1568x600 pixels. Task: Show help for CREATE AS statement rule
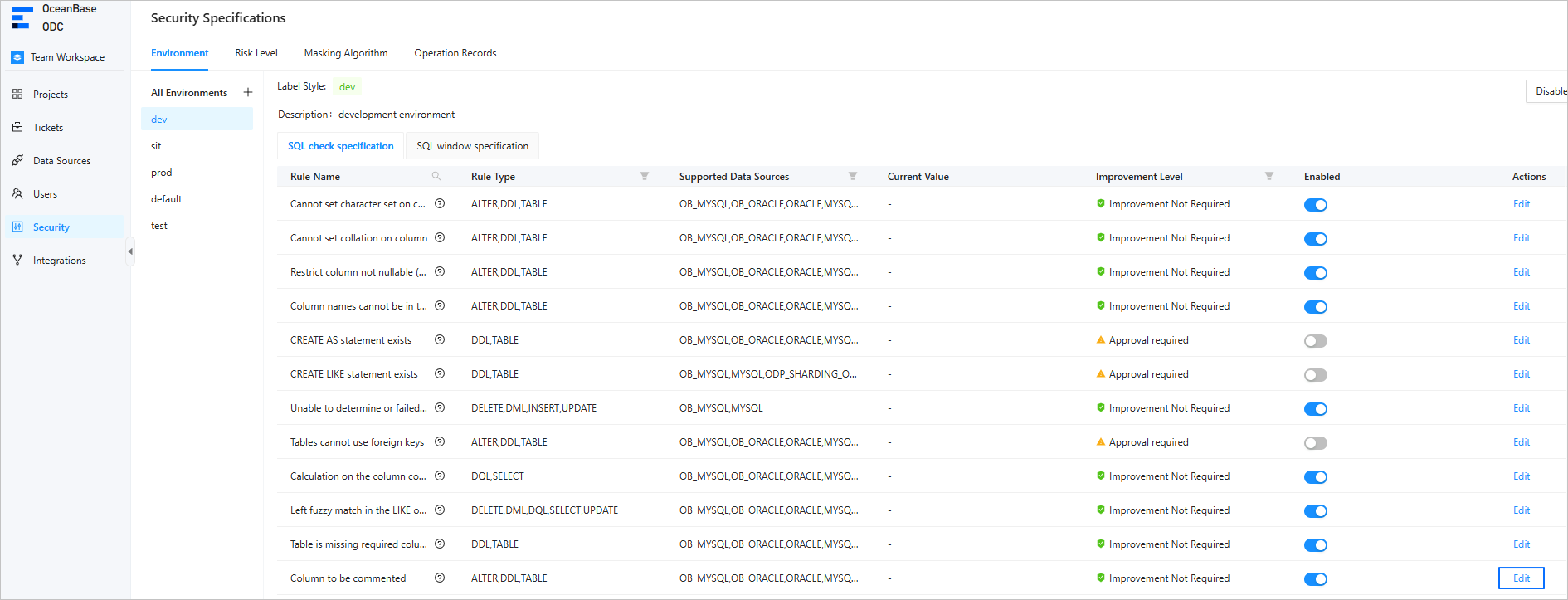[x=440, y=340]
